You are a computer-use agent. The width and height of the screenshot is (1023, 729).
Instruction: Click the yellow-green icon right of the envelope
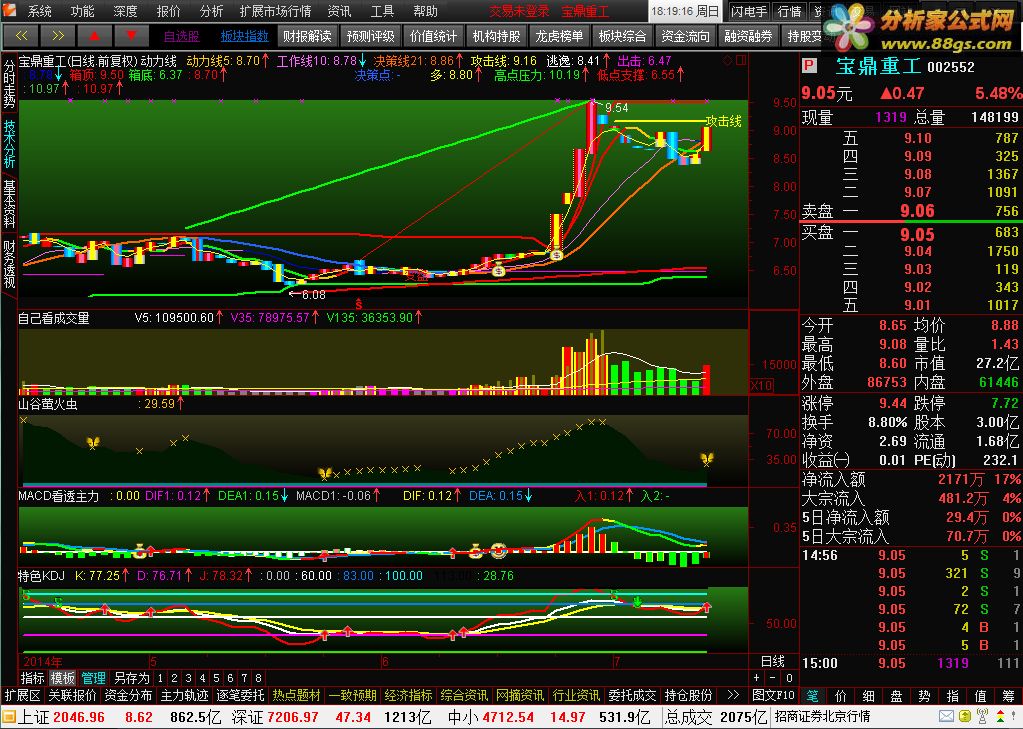(x=965, y=717)
